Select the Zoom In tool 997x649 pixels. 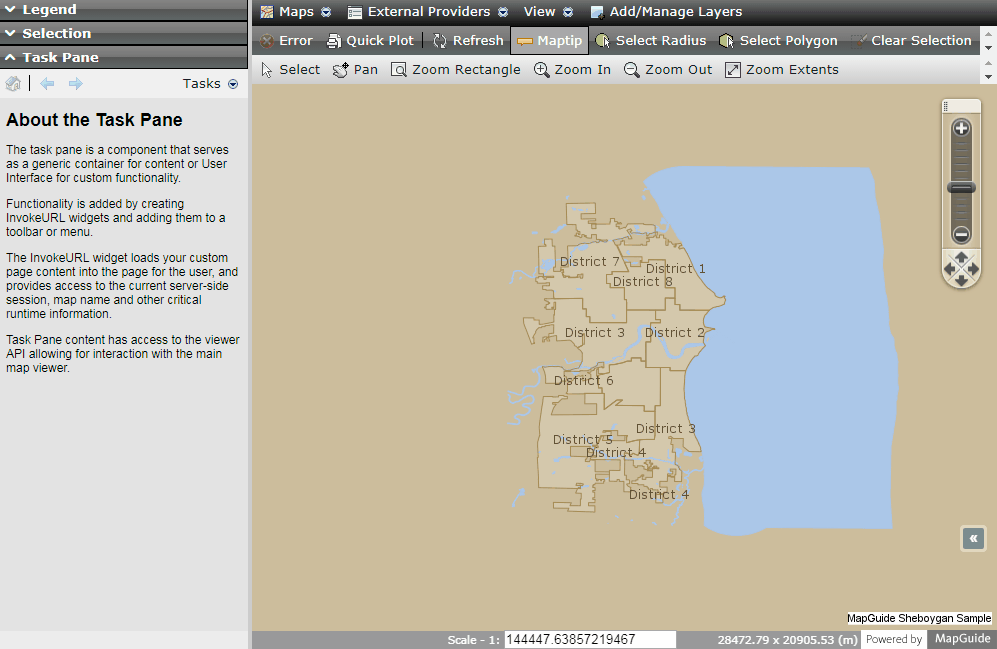coord(571,69)
